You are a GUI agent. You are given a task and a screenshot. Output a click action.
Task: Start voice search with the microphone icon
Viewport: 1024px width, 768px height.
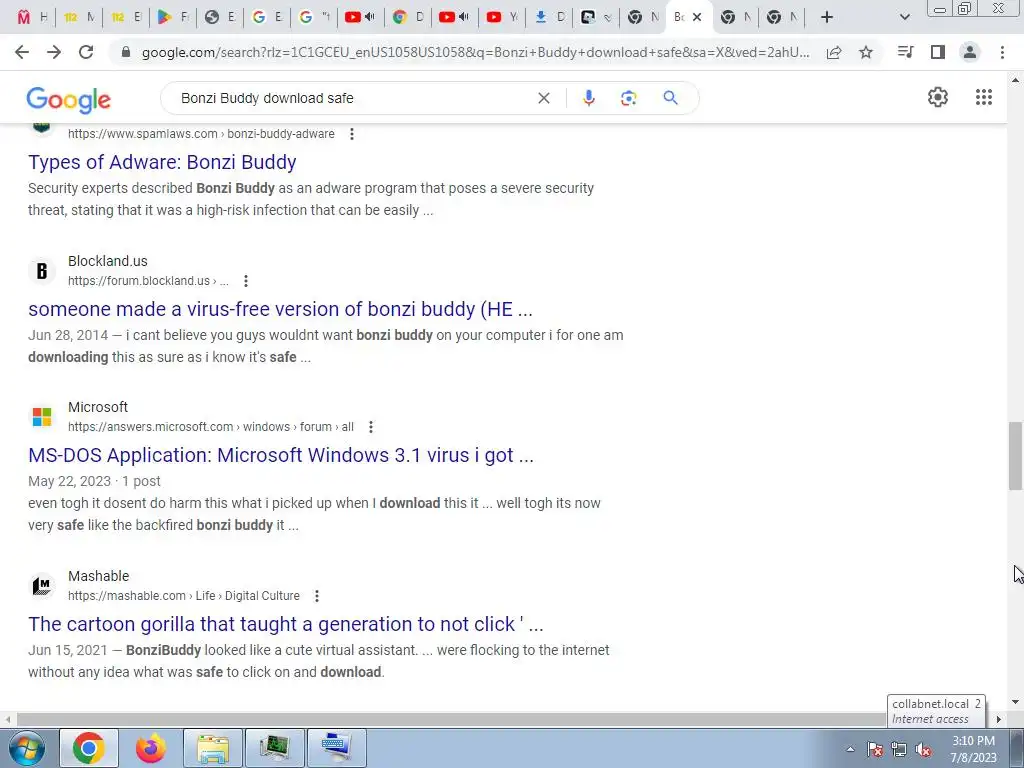point(588,98)
